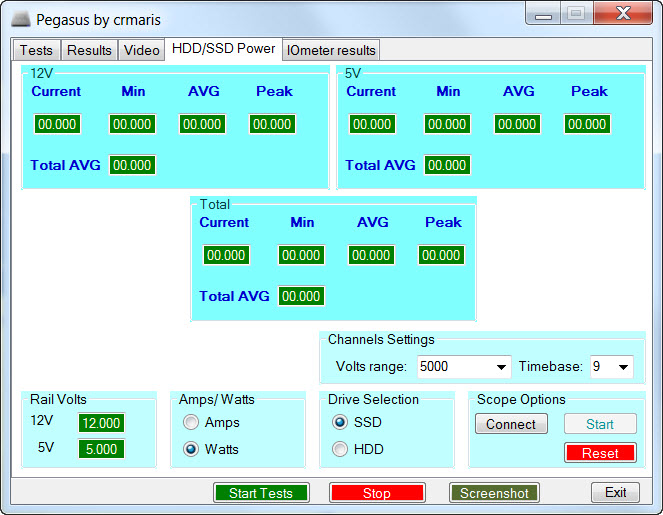Edit the 12V rail volts field
The image size is (663, 515).
coord(101,423)
